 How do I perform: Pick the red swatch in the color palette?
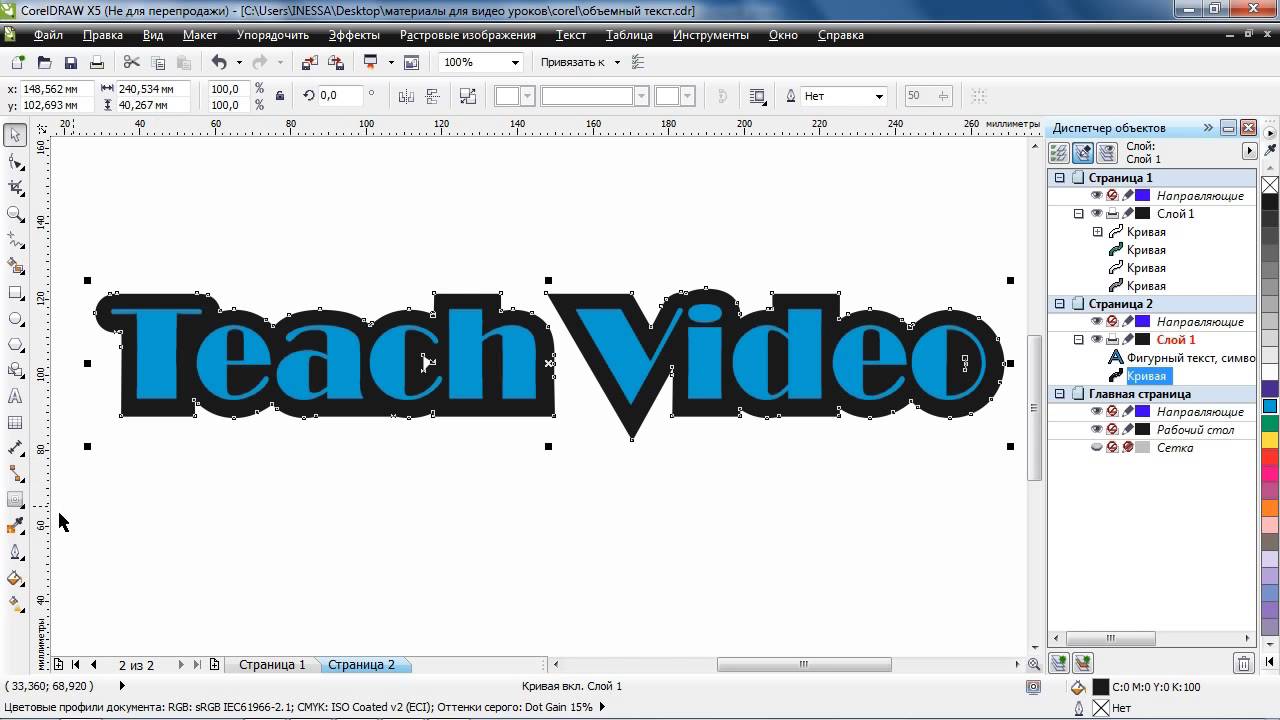tap(1270, 457)
